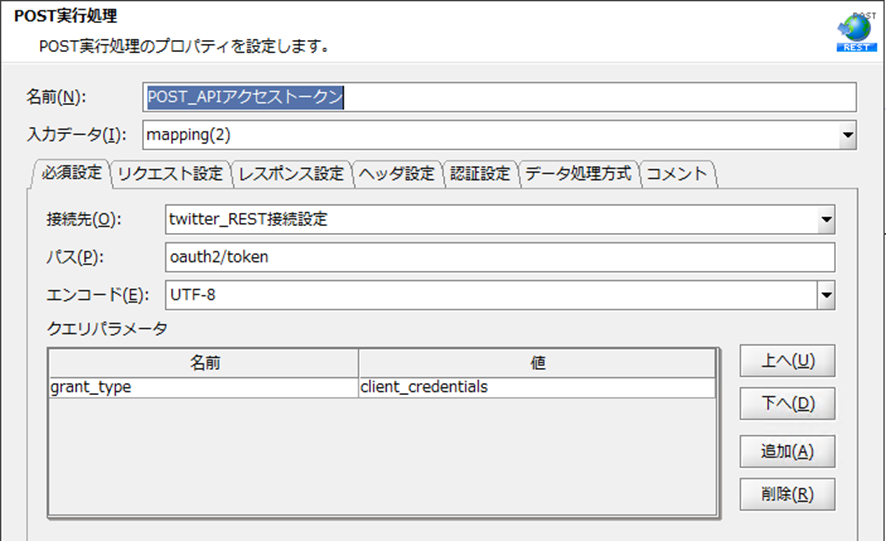The height and width of the screenshot is (541, 886).
Task: Expand the エンコード dropdown arrow
Action: [826, 295]
